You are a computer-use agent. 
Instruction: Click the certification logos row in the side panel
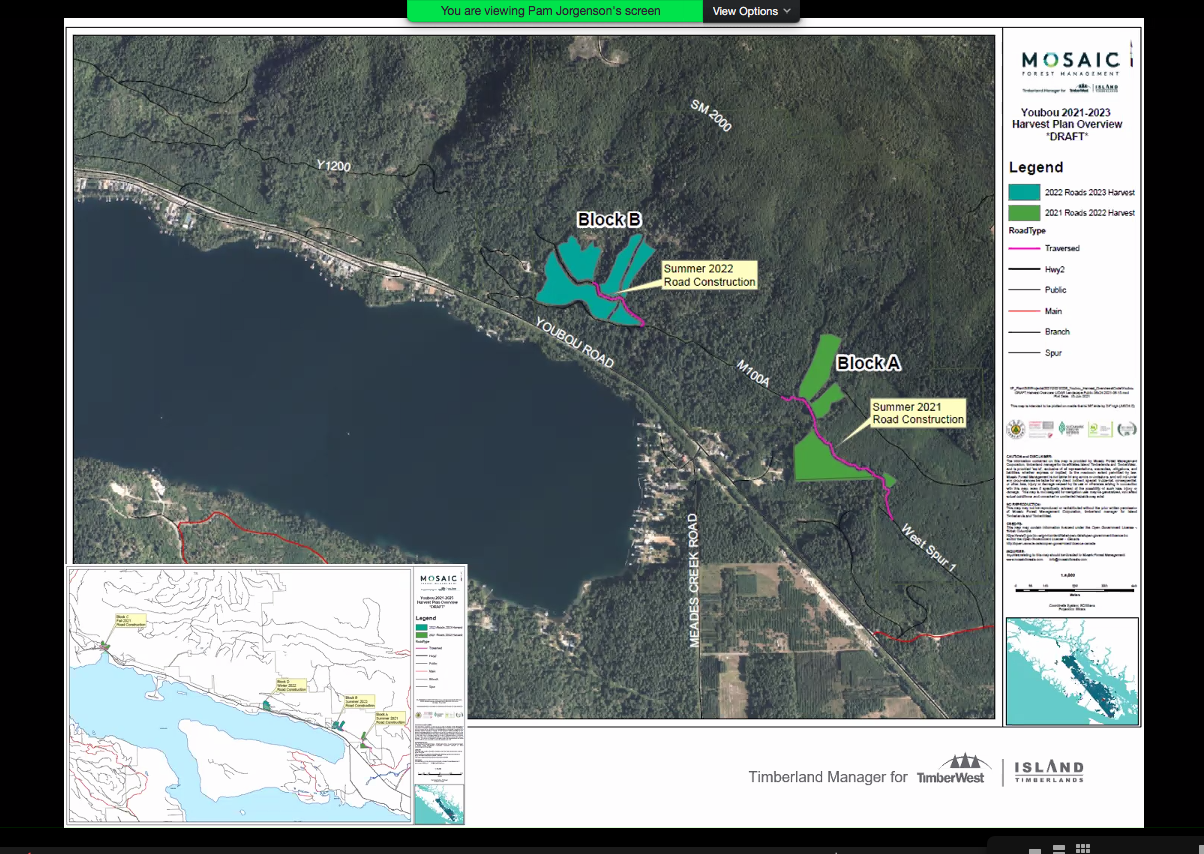pos(1072,429)
